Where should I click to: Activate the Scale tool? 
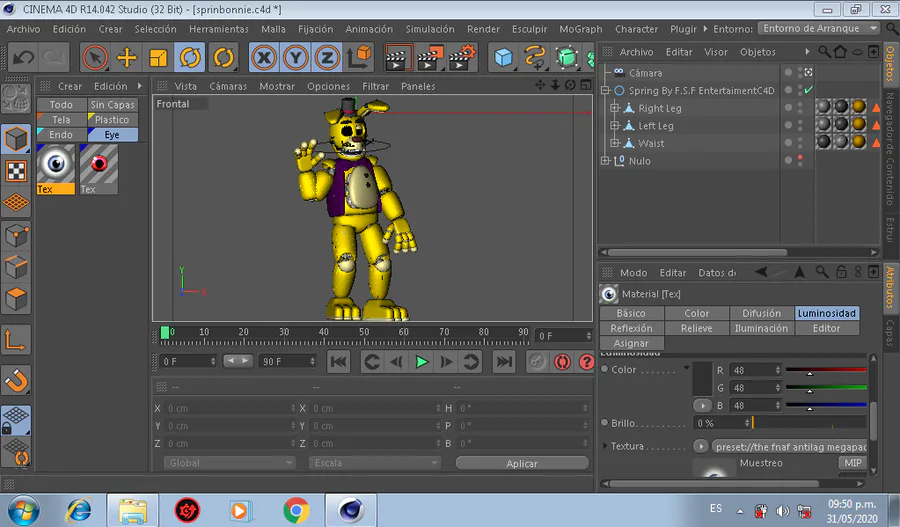[x=158, y=57]
